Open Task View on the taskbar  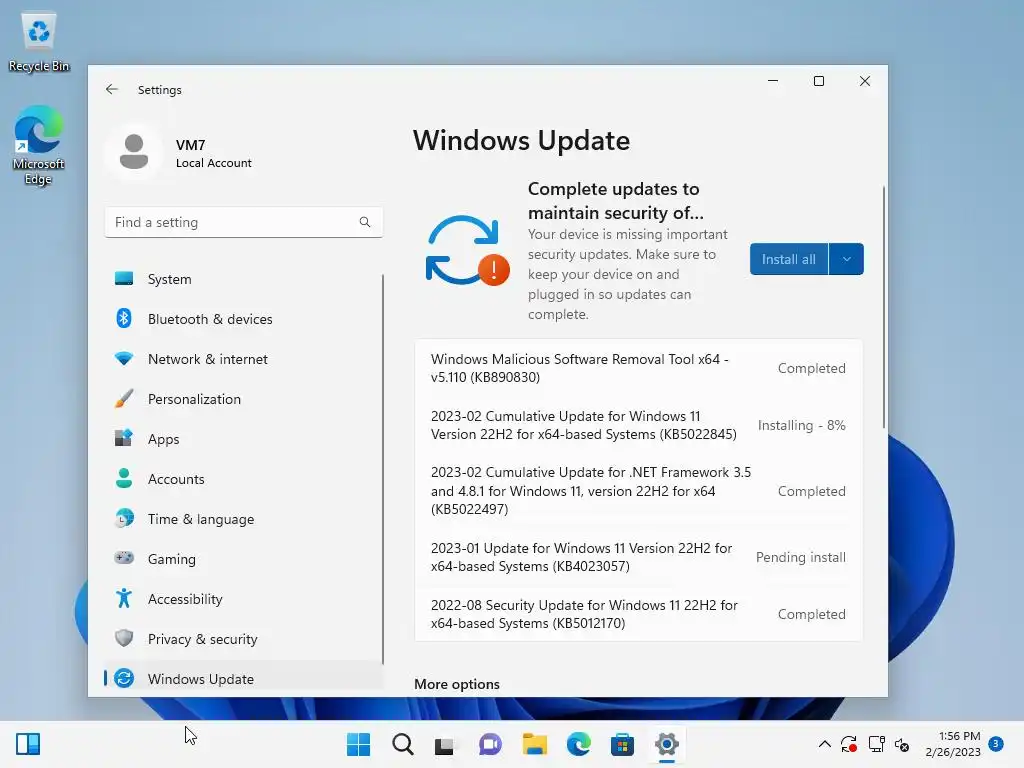click(x=445, y=744)
